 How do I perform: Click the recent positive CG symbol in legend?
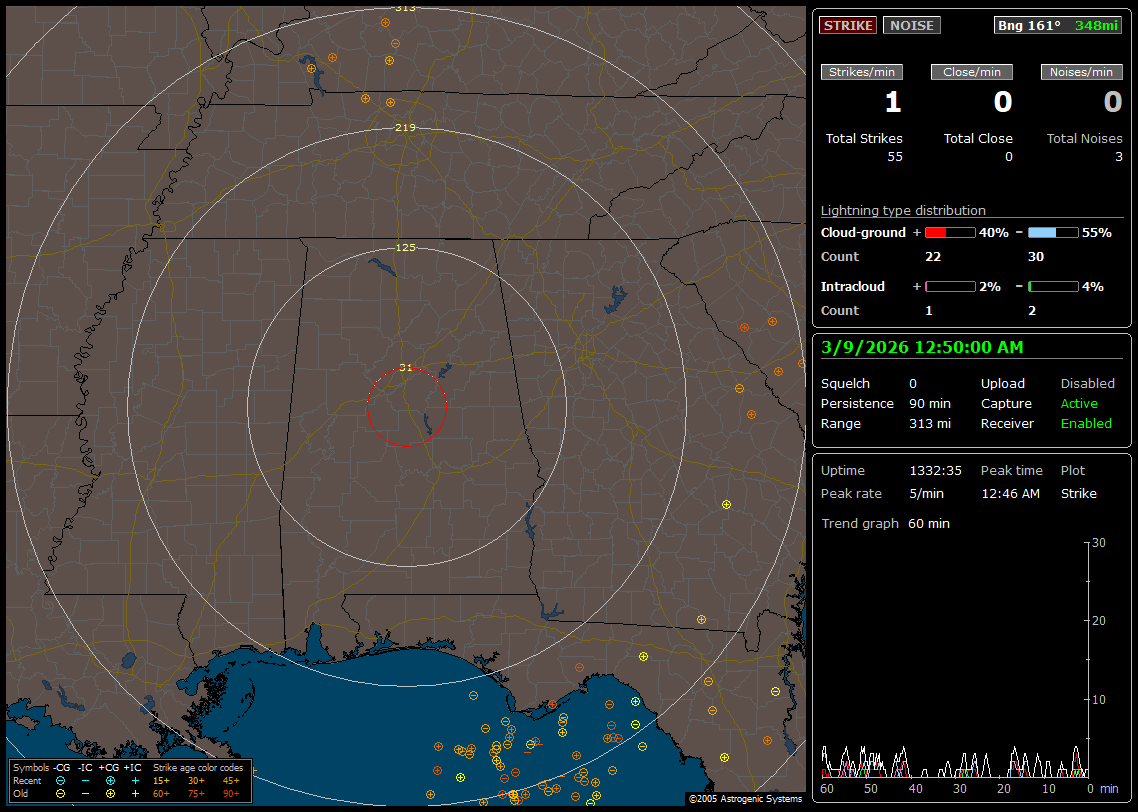point(110,780)
